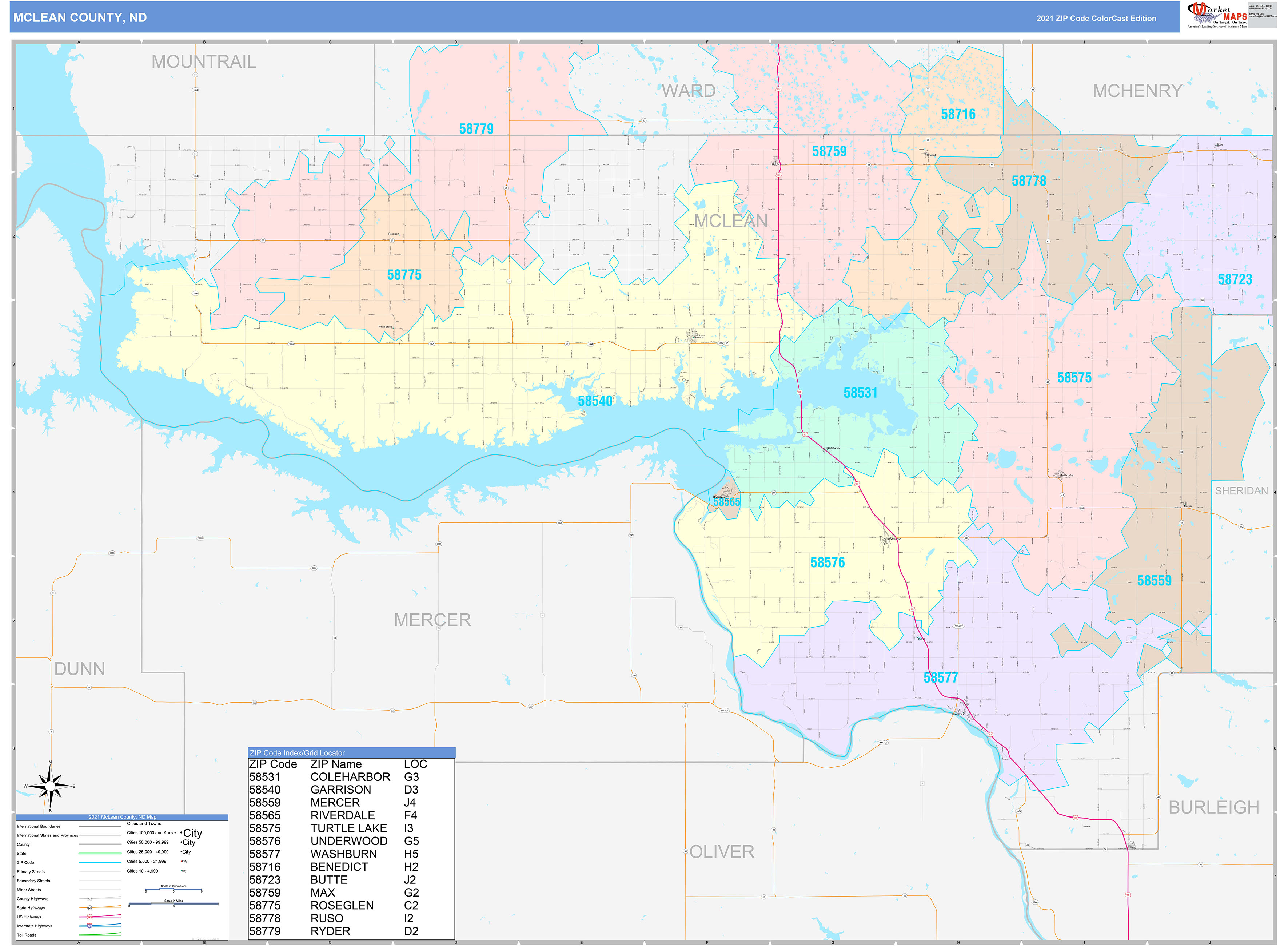Click ZIP code label 58540 on map
Image resolution: width=1288 pixels, height=946 pixels.
point(595,401)
